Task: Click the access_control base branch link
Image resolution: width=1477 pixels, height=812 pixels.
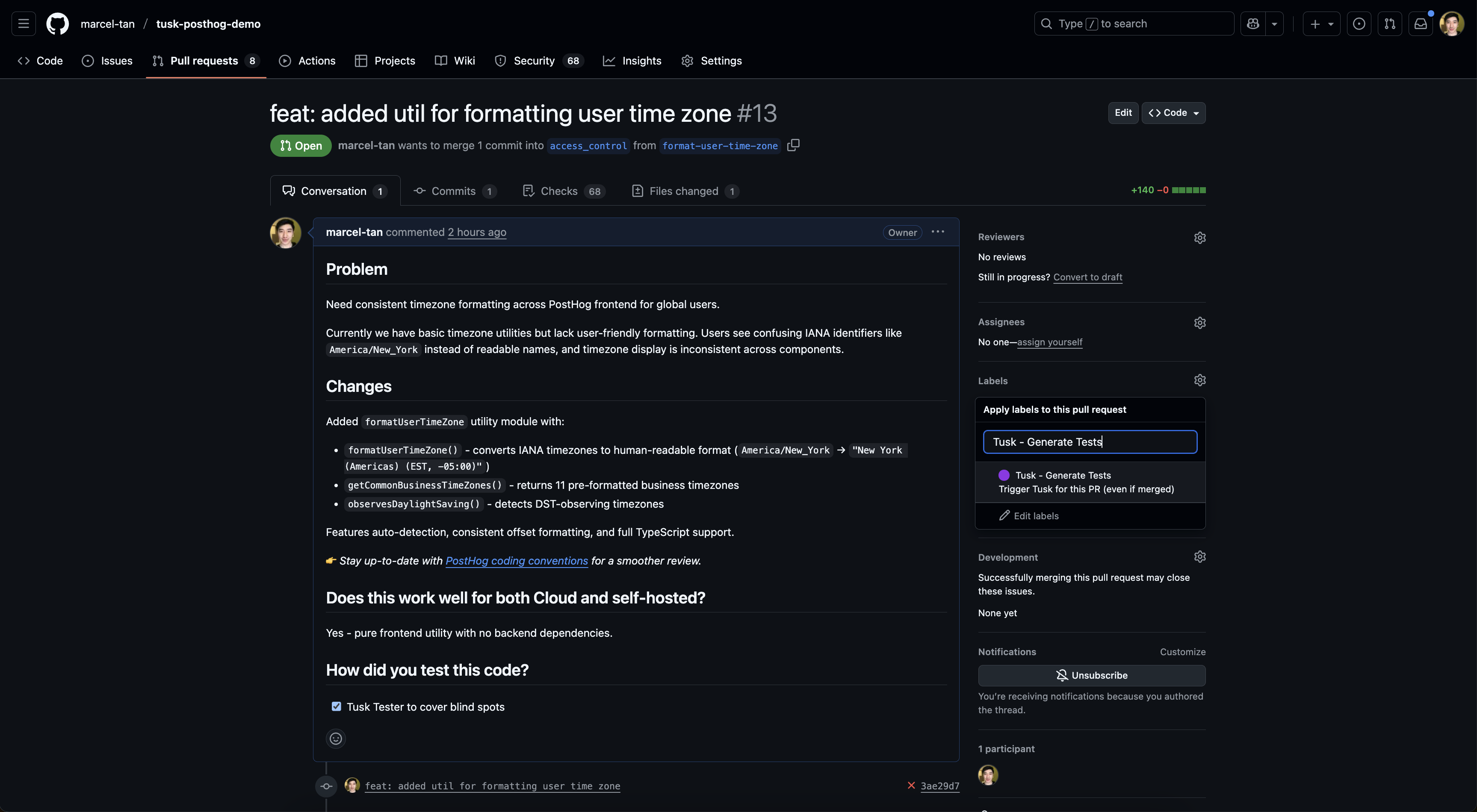Action: (588, 146)
